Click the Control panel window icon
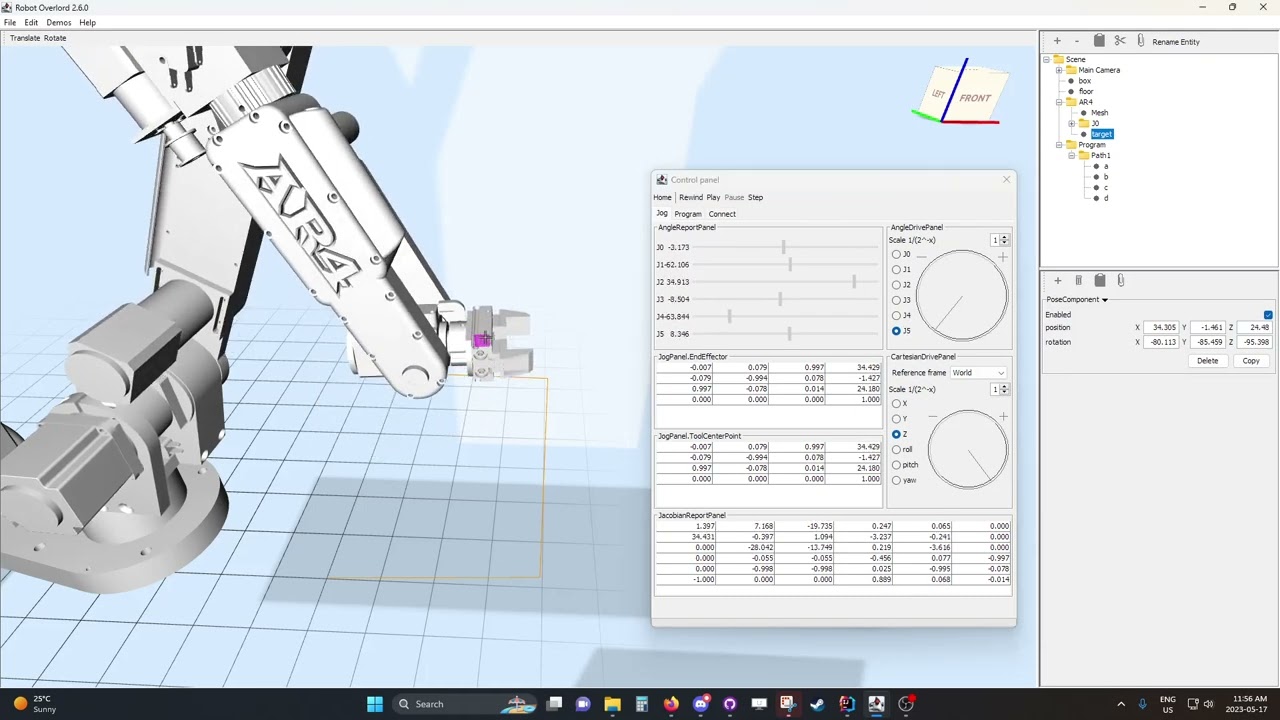The width and height of the screenshot is (1280, 720). pos(662,180)
